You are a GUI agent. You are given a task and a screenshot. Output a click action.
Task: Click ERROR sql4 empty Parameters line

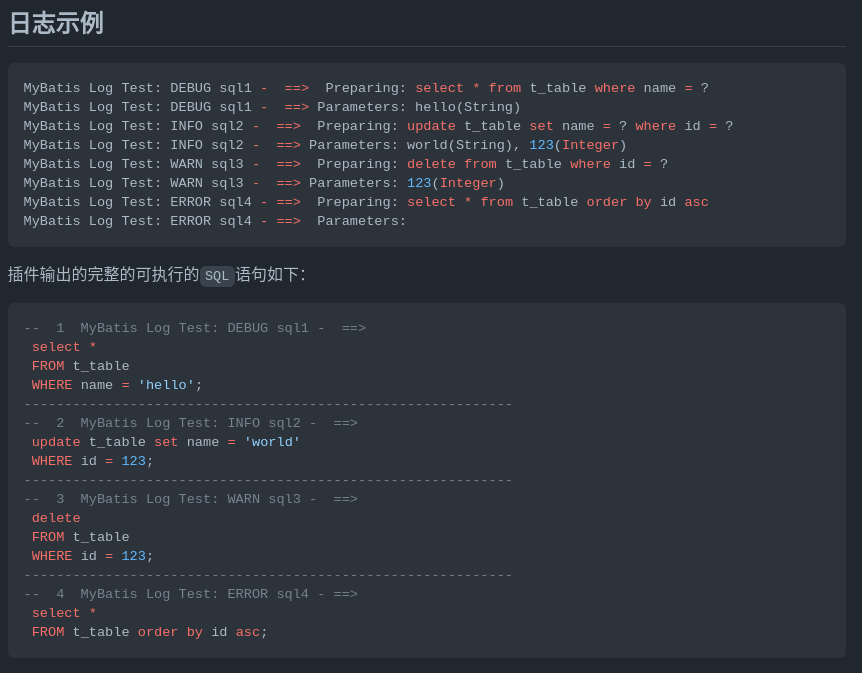click(214, 221)
